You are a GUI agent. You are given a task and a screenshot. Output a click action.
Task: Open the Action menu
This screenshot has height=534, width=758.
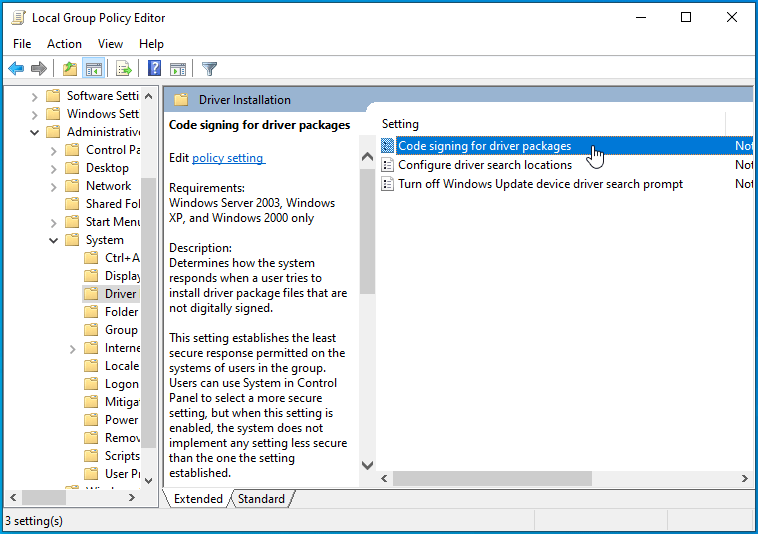64,44
